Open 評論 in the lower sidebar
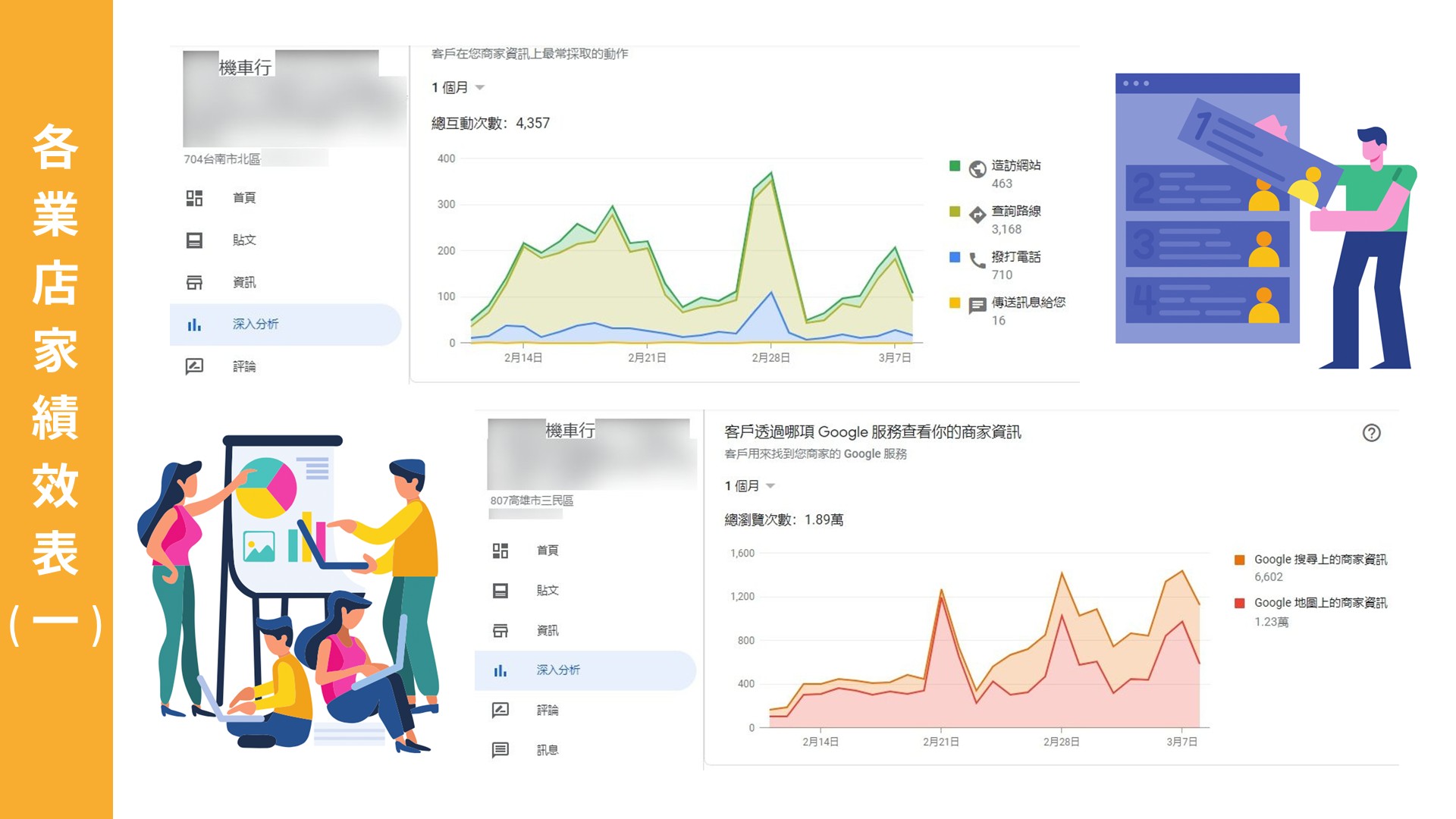The height and width of the screenshot is (819, 1456). [x=547, y=711]
